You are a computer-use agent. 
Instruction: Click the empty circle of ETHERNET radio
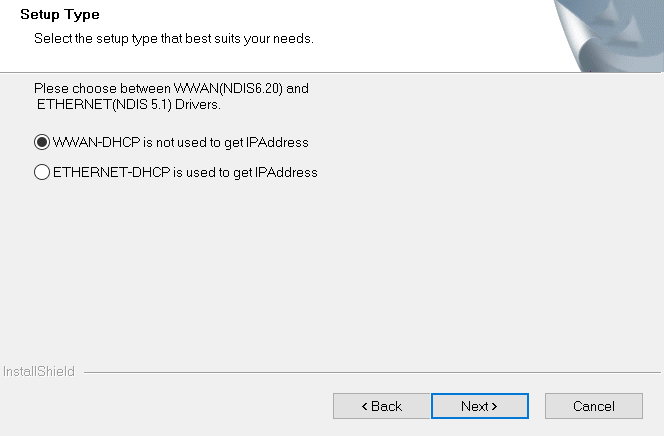[42, 172]
